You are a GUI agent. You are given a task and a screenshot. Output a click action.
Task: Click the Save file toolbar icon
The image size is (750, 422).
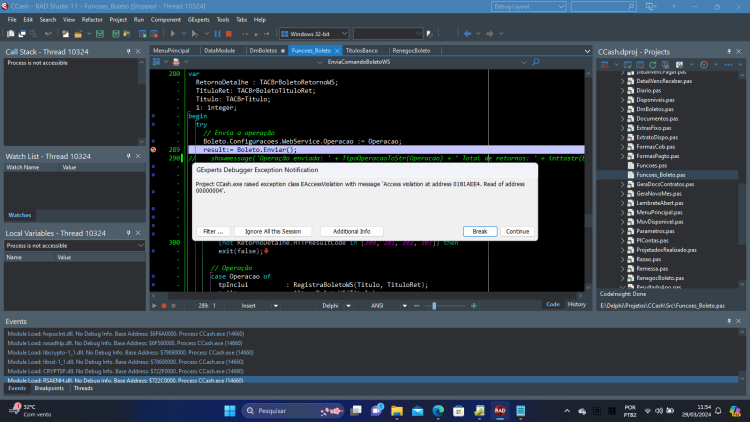pos(99,33)
